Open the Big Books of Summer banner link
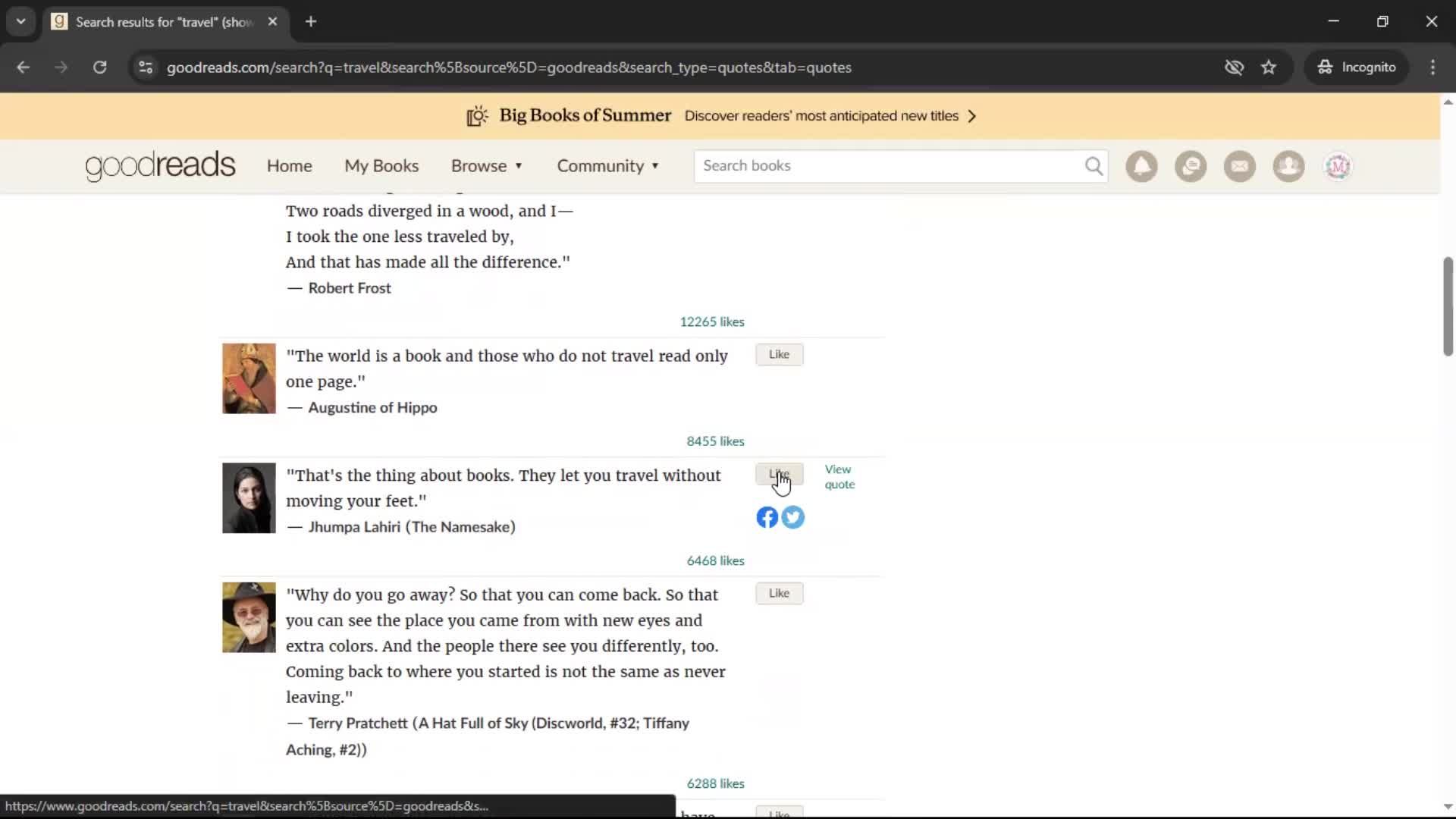The image size is (1456, 819). tap(720, 116)
